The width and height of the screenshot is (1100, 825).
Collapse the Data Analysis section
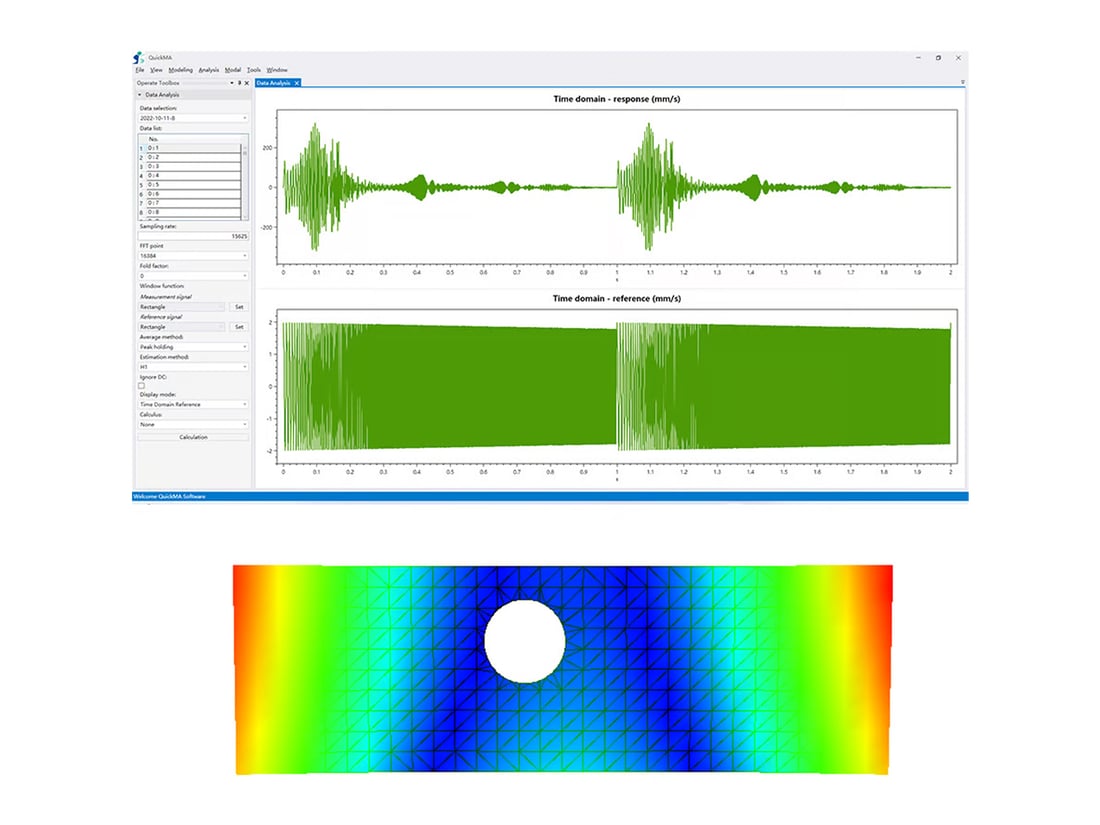[x=140, y=94]
